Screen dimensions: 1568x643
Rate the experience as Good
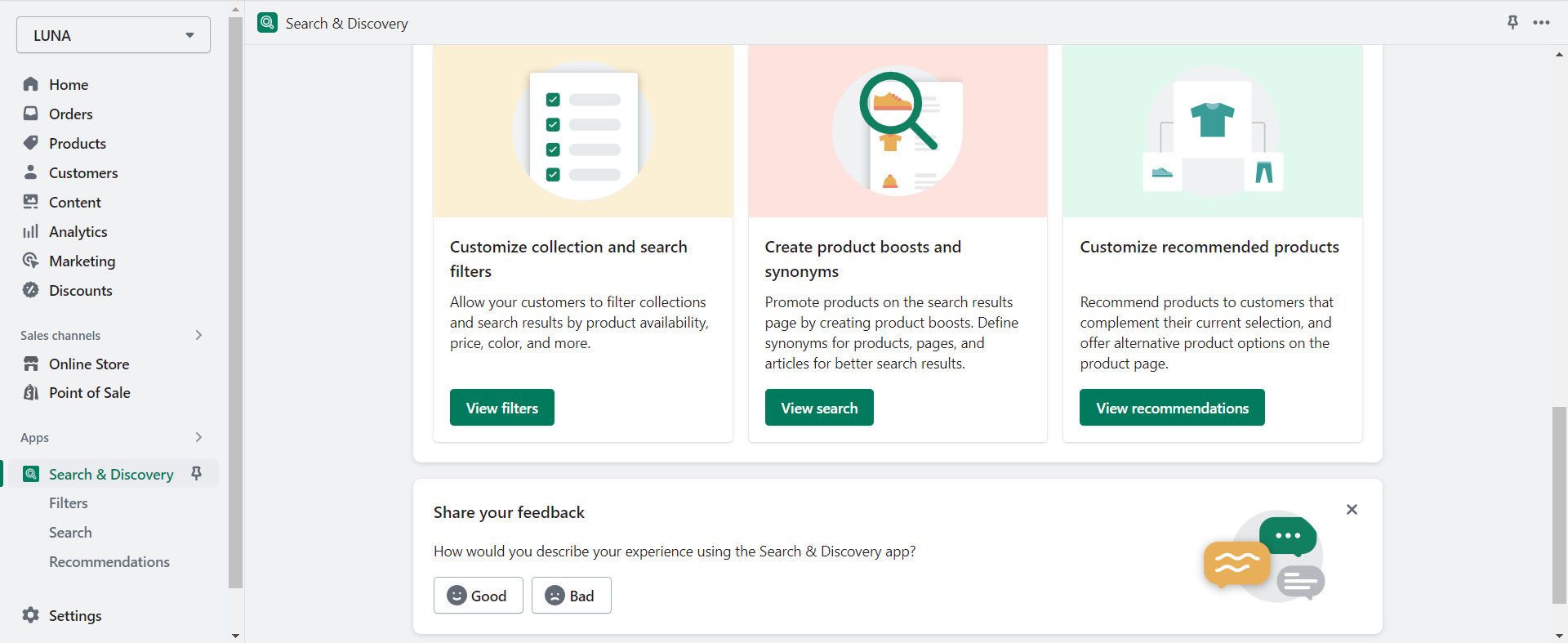point(478,596)
